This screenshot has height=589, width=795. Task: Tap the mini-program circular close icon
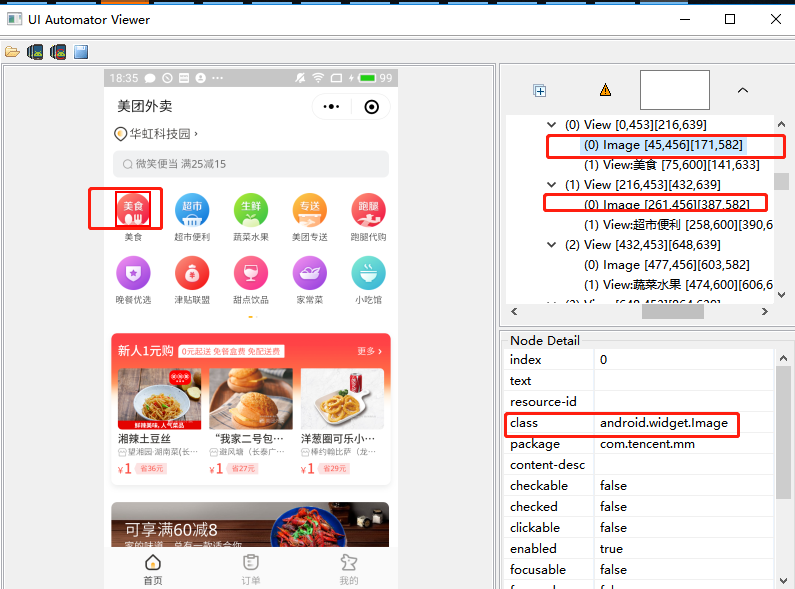[372, 107]
